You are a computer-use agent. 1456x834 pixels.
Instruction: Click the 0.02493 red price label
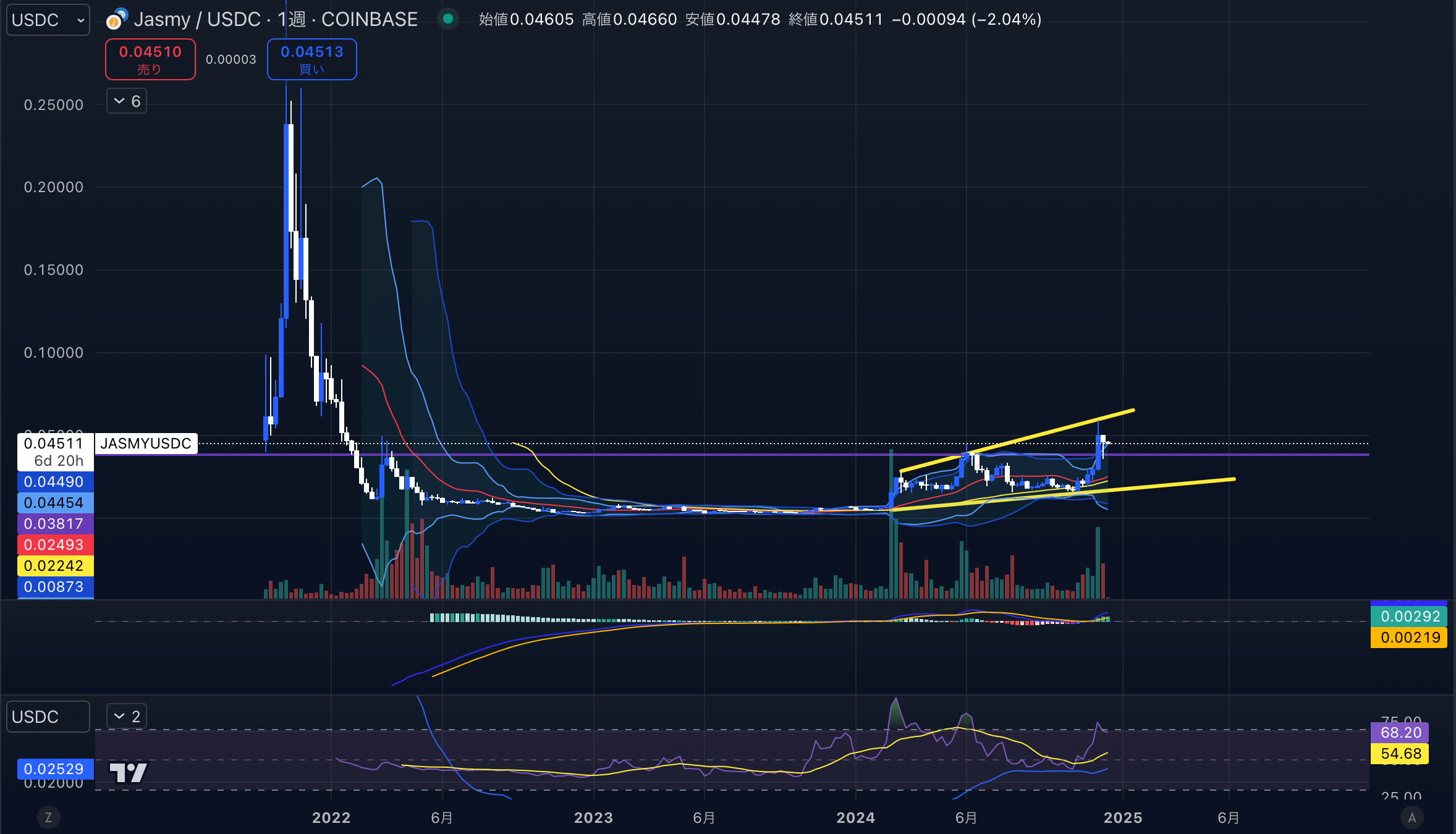pos(55,545)
